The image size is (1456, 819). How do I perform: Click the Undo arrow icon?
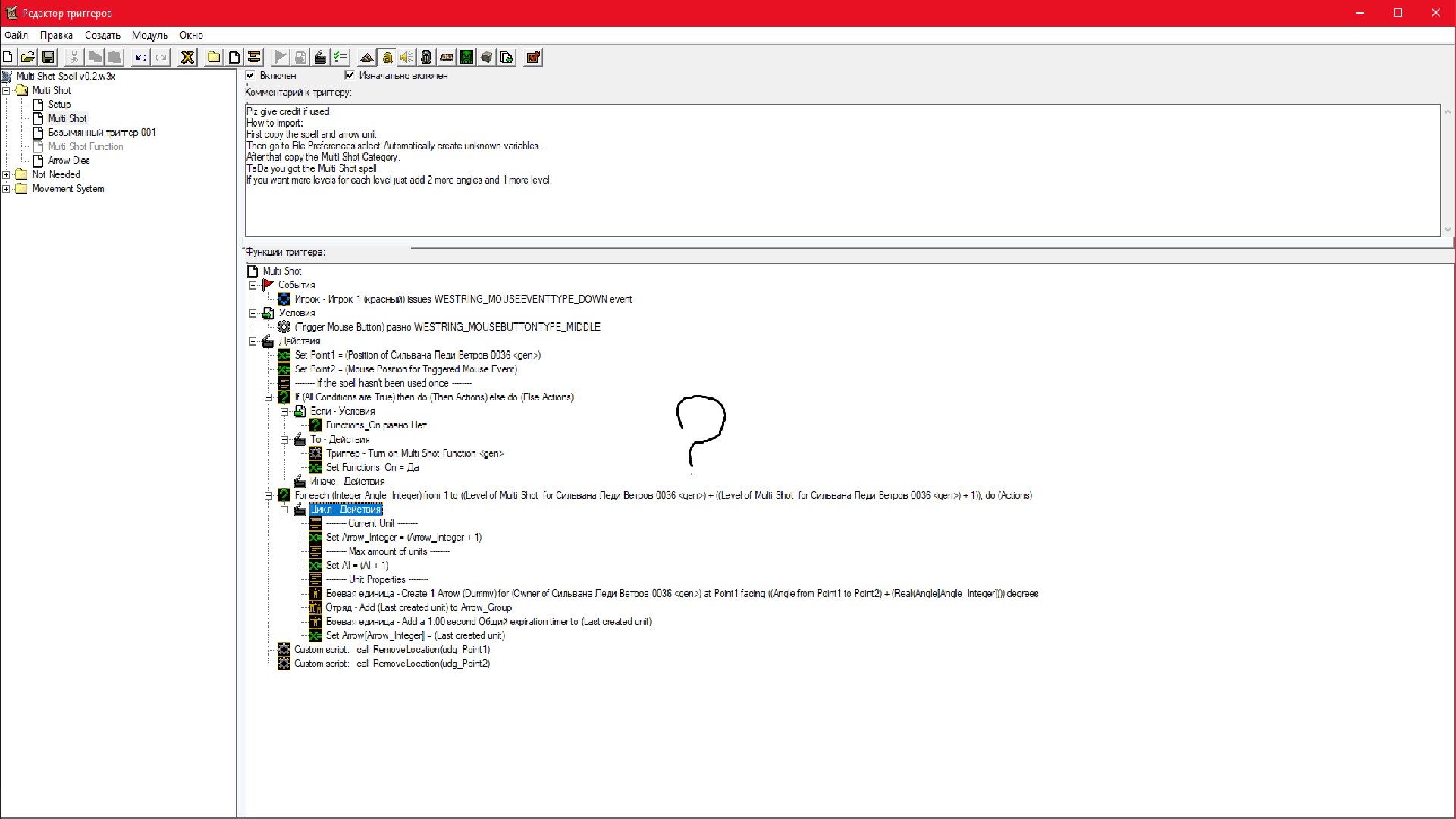pyautogui.click(x=141, y=57)
